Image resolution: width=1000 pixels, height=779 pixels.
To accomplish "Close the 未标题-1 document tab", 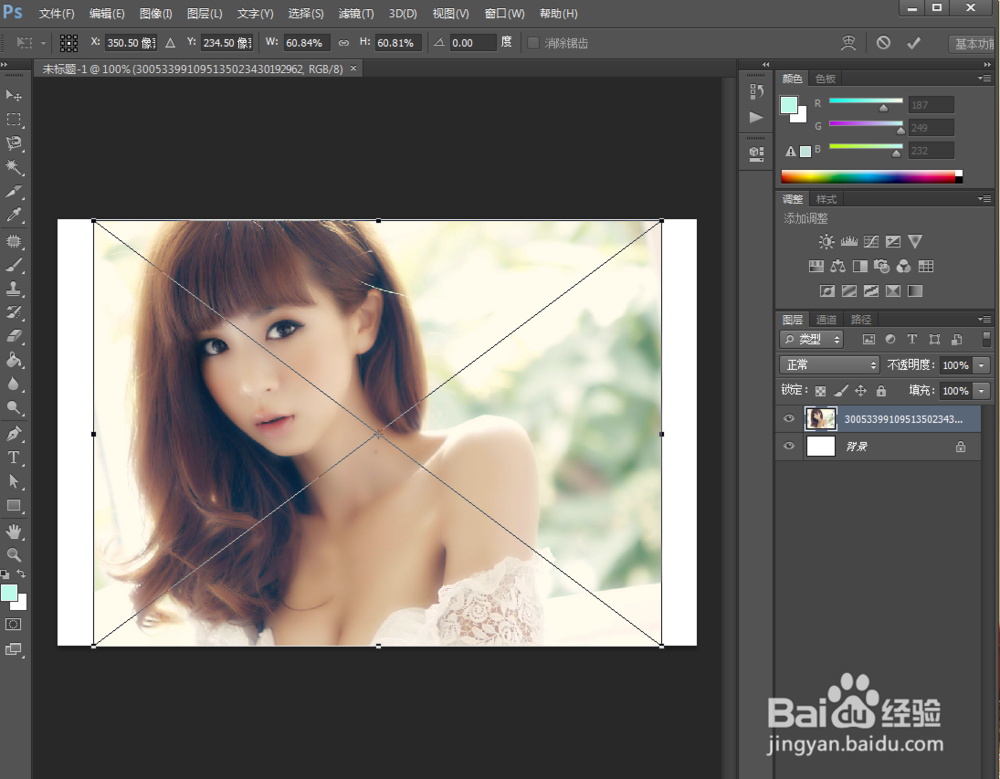I will (x=353, y=68).
